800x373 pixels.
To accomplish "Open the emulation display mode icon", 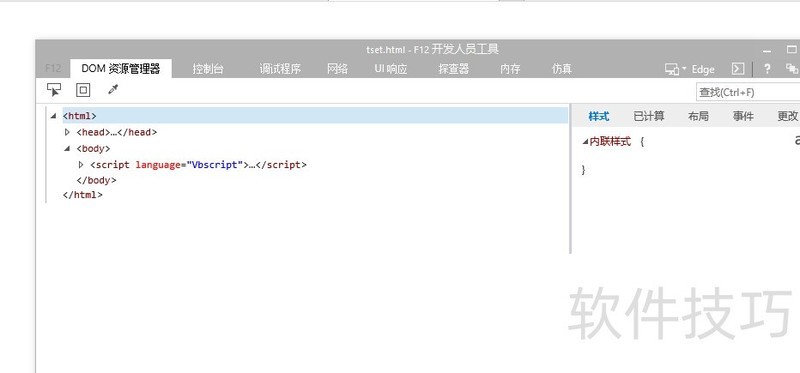I will (x=672, y=69).
